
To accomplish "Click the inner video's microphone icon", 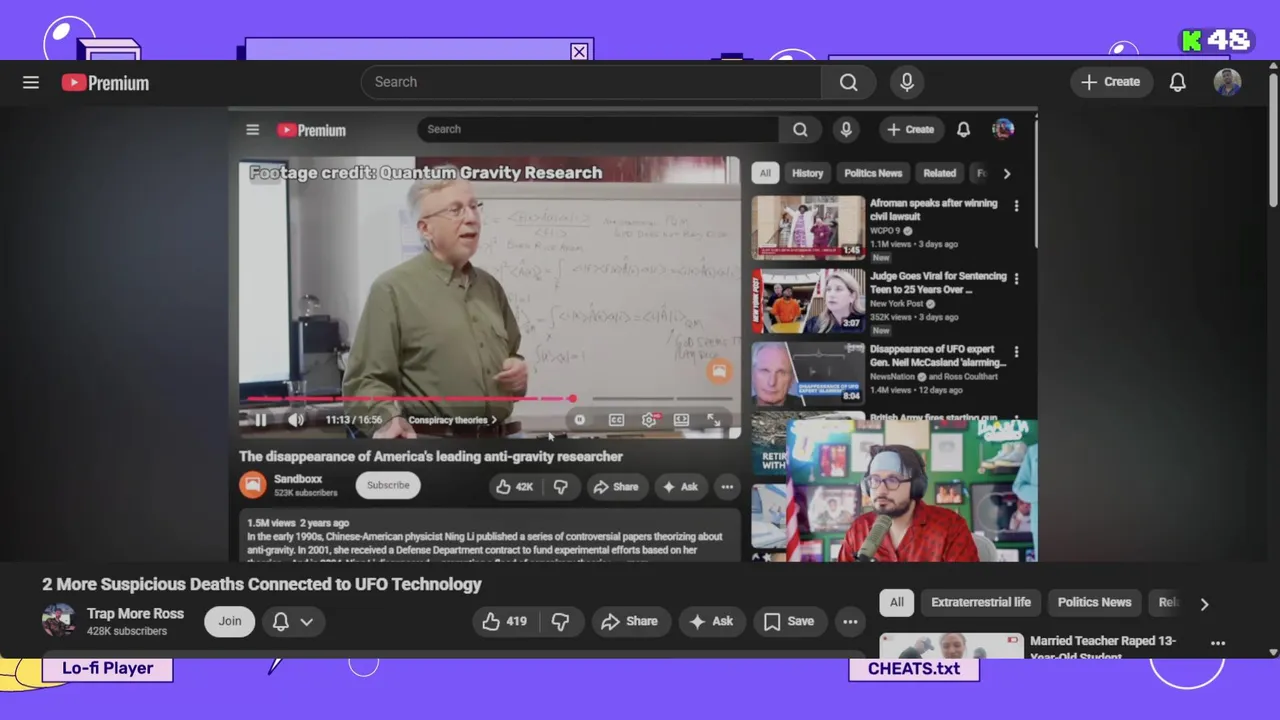I will click(x=846, y=129).
